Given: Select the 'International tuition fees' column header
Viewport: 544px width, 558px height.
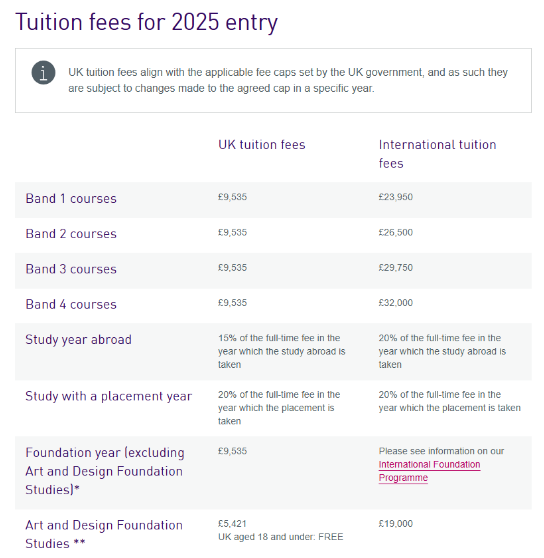Looking at the screenshot, I should tap(437, 154).
